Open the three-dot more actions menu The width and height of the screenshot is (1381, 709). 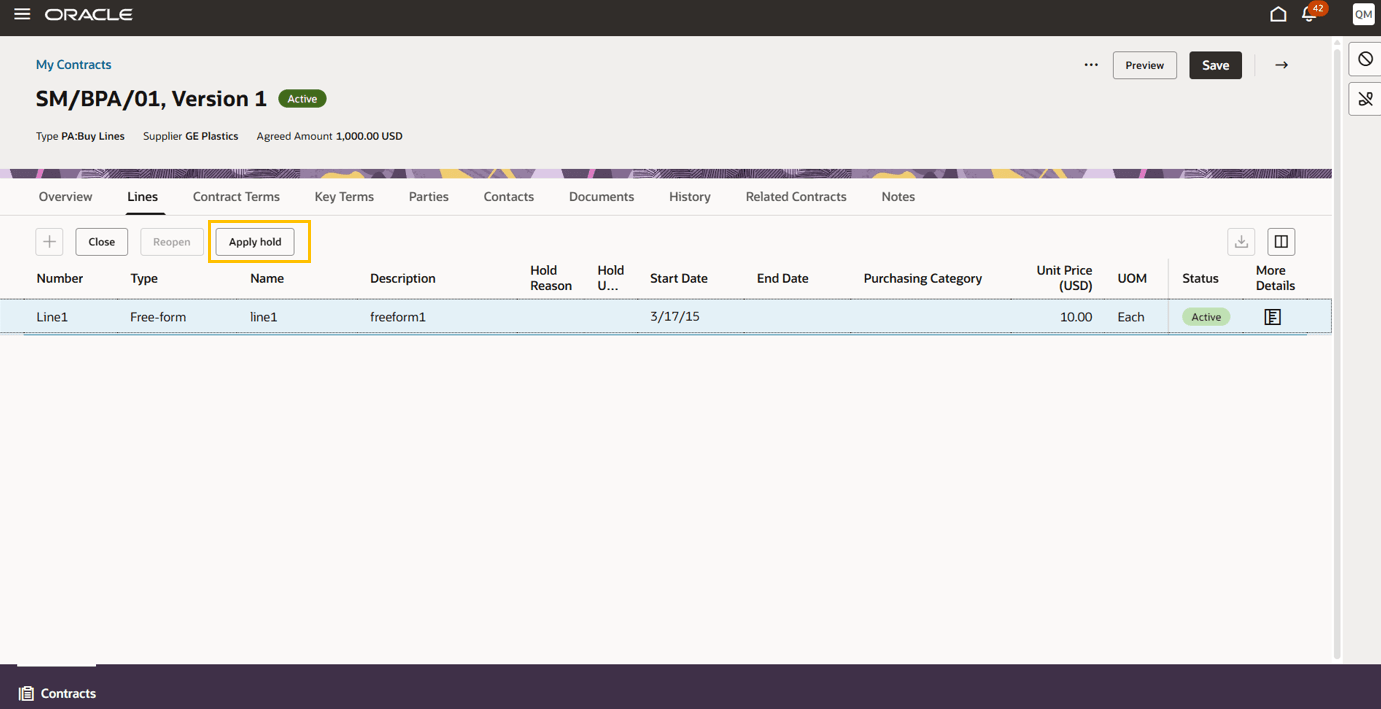coord(1091,65)
